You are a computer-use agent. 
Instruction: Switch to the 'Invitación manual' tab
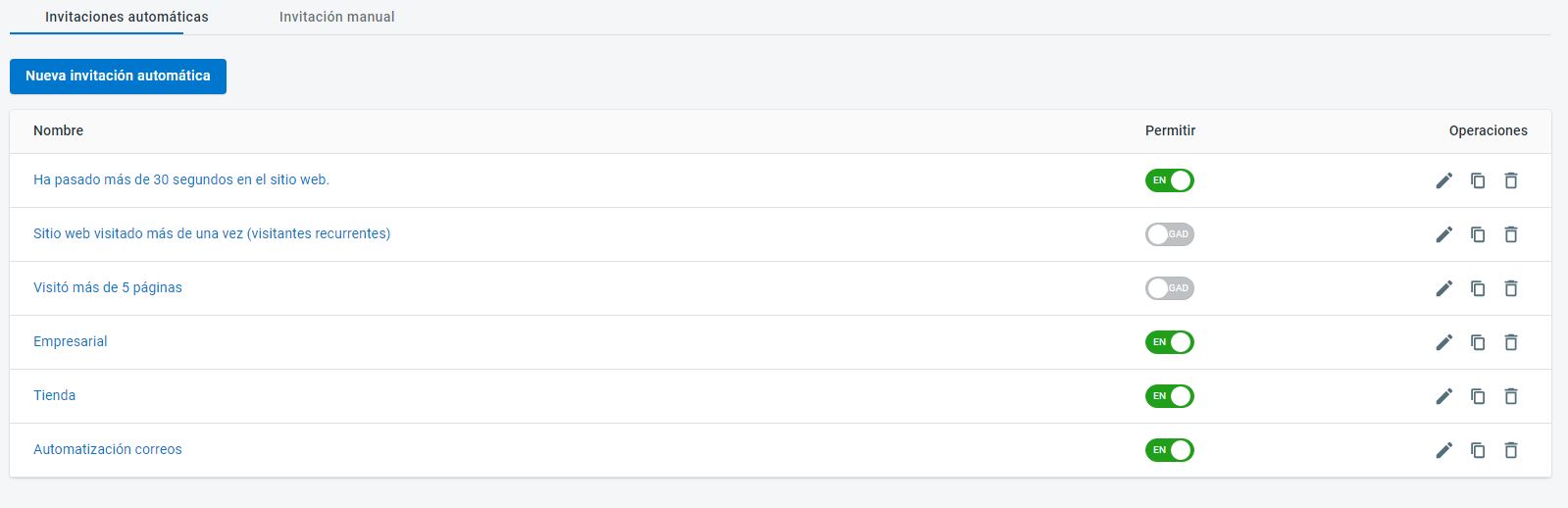[336, 17]
